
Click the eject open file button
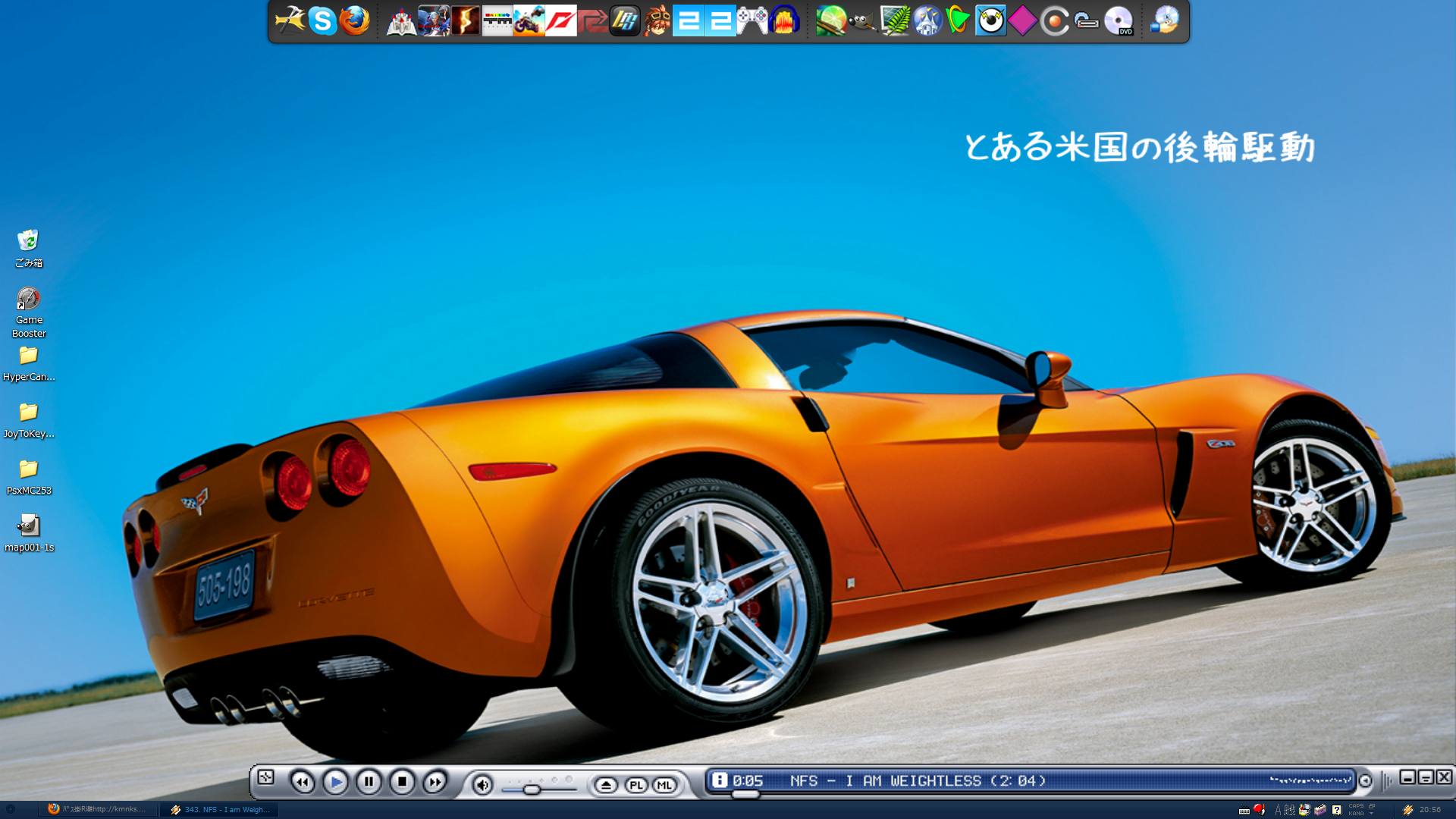tap(605, 786)
